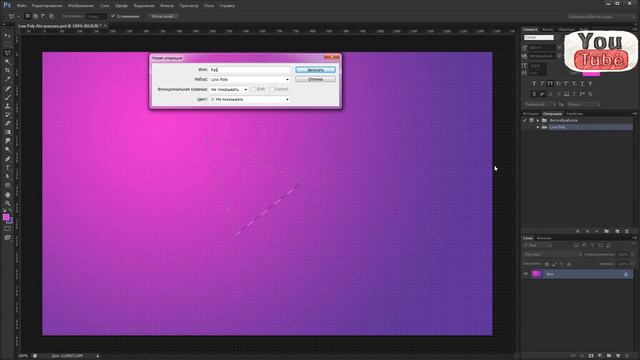Open the Фильтр menu

[x=167, y=6]
